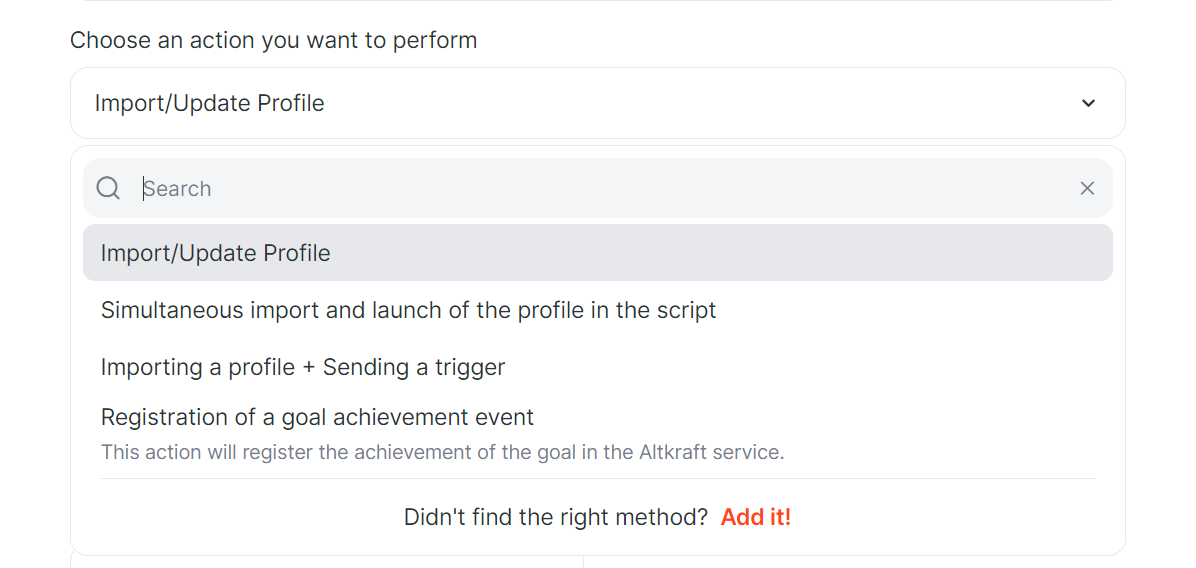The height and width of the screenshot is (568, 1196).
Task: Collapse the action dropdown using the chevron arrow
Action: coord(1088,103)
